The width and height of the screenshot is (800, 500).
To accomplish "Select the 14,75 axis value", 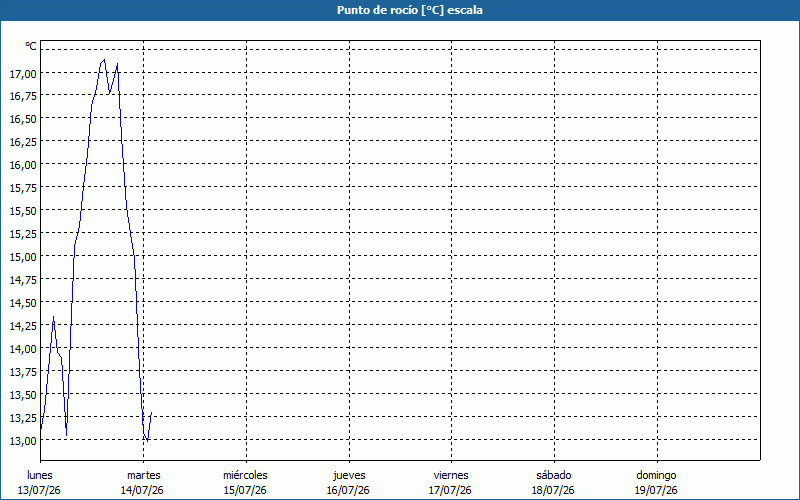I will (x=23, y=279).
